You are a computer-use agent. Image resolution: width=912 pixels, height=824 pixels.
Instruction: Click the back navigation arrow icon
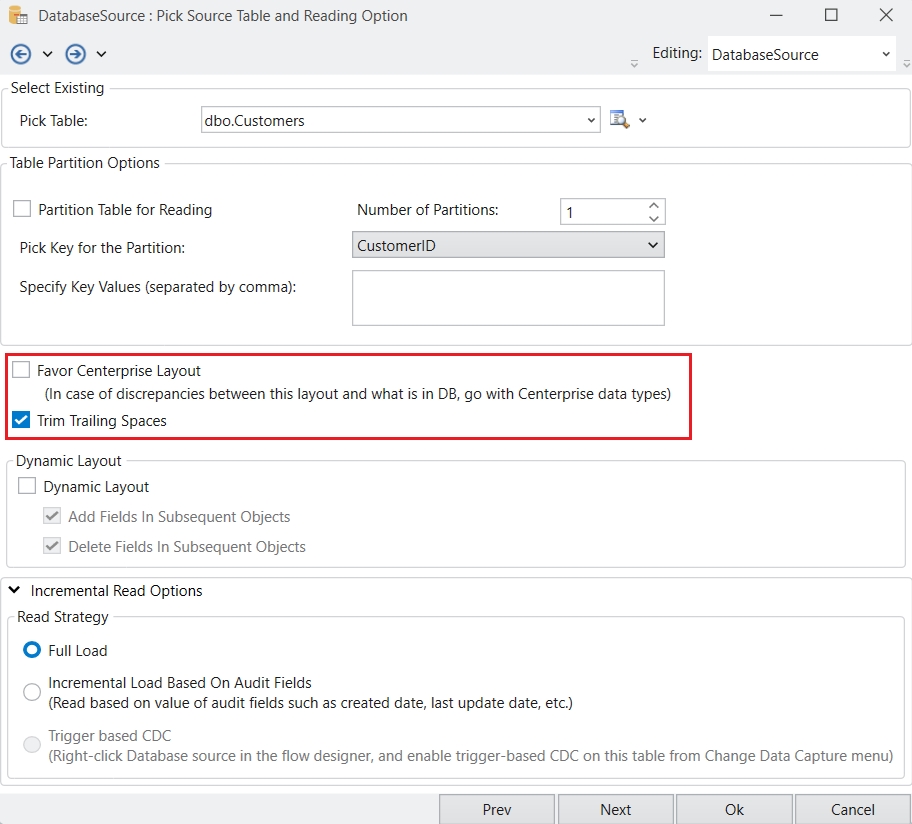click(21, 54)
